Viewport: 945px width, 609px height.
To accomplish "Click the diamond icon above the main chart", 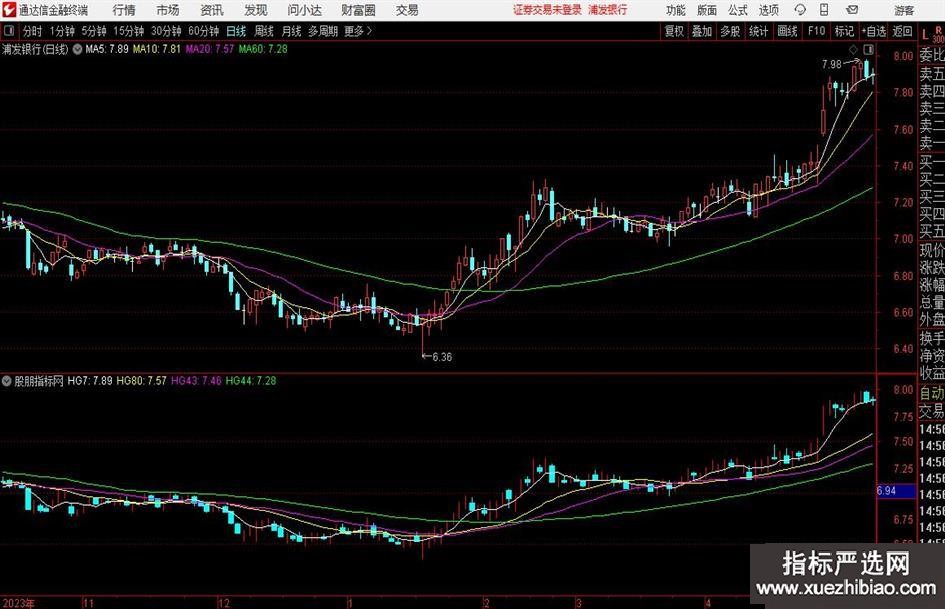I will [x=853, y=49].
